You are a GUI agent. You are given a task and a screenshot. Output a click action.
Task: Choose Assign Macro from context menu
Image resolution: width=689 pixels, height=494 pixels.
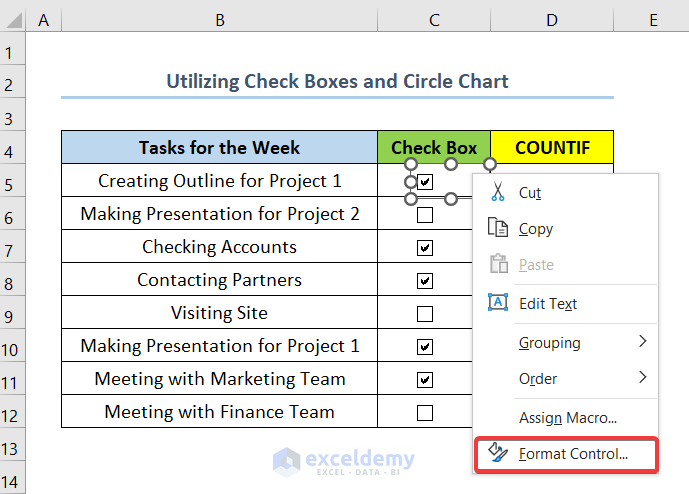(x=567, y=417)
